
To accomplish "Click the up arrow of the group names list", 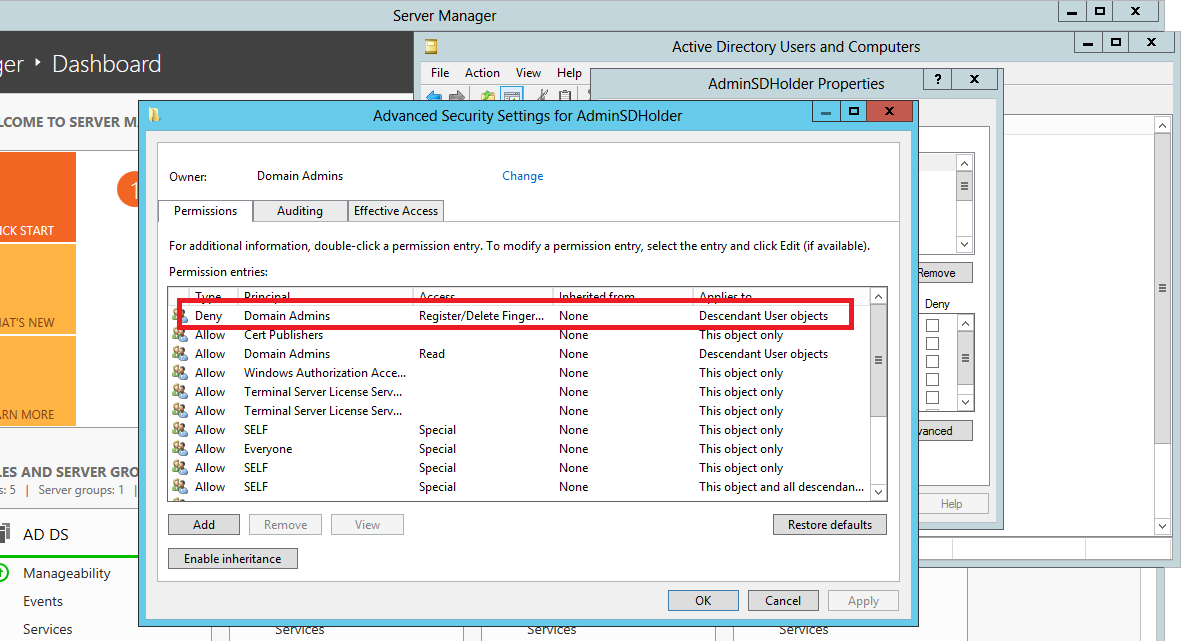I will (x=964, y=164).
